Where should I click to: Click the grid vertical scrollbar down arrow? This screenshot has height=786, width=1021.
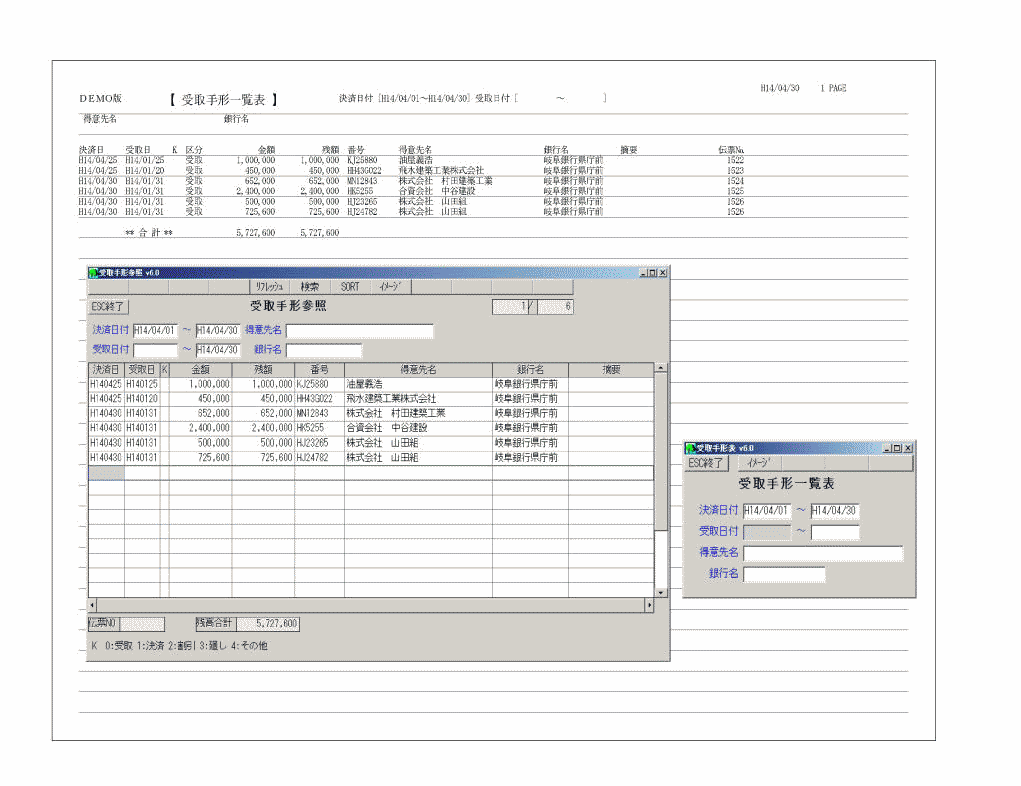coord(661,593)
